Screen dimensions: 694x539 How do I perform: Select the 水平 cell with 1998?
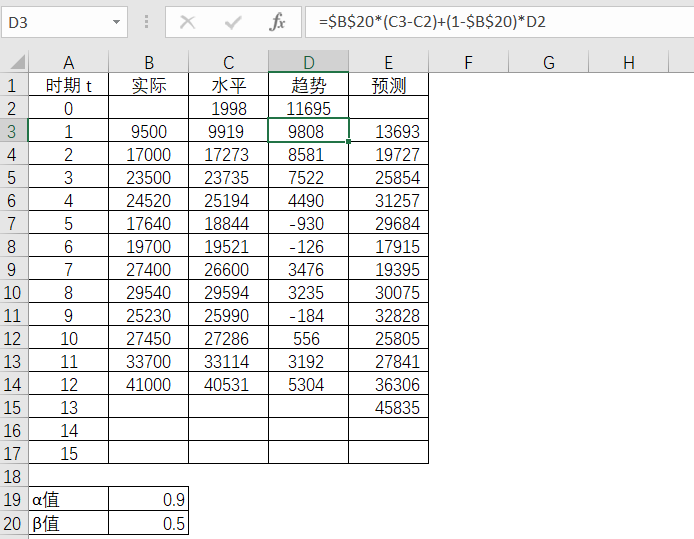228,108
